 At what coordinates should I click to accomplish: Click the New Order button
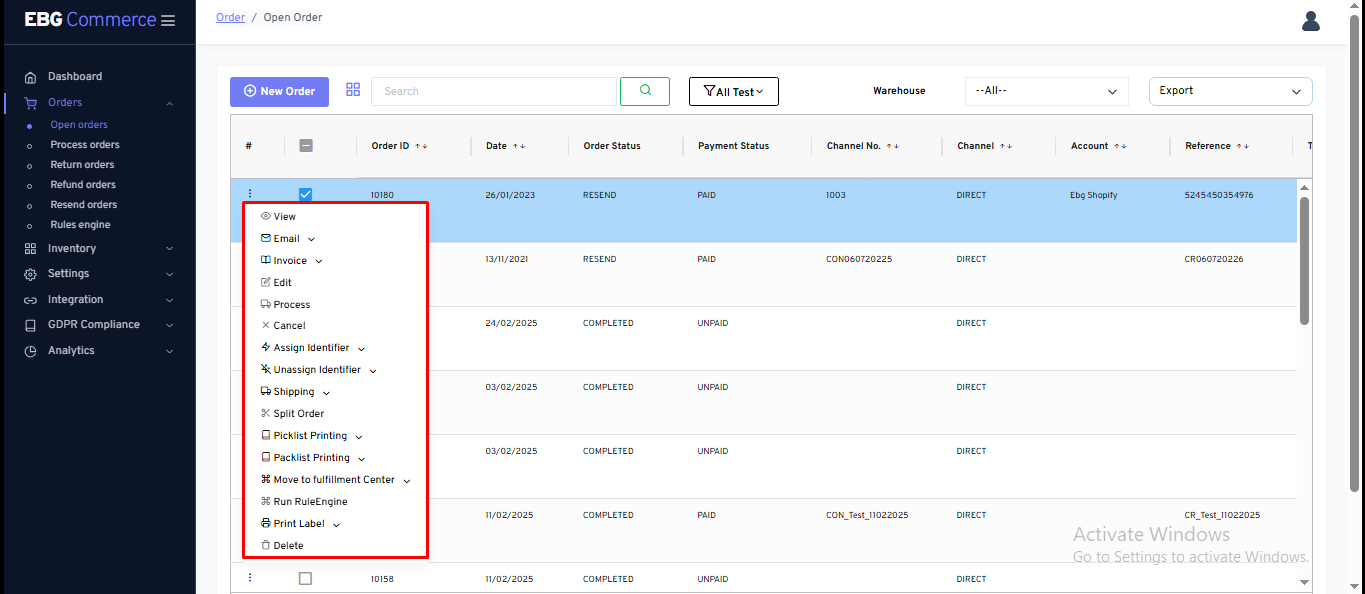[x=279, y=91]
